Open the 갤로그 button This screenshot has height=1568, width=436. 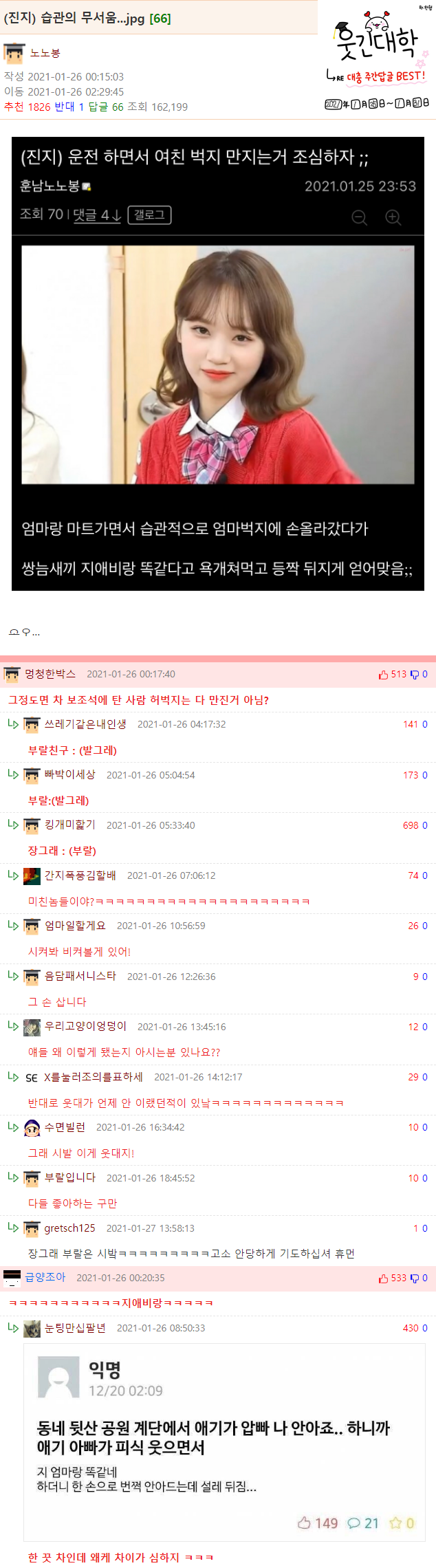149,215
